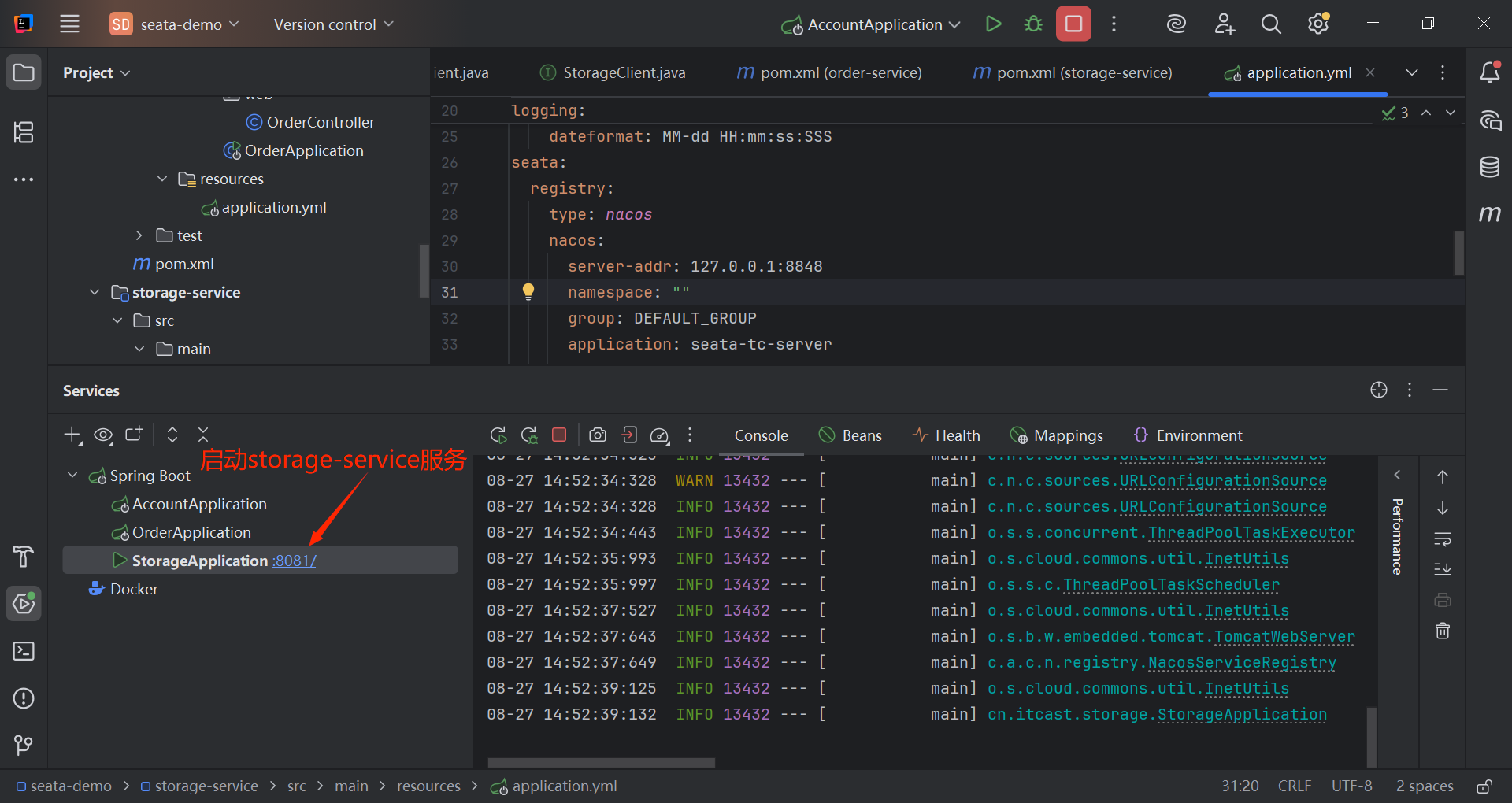Collapse the storage-service module folder
The image size is (1512, 803).
(94, 292)
